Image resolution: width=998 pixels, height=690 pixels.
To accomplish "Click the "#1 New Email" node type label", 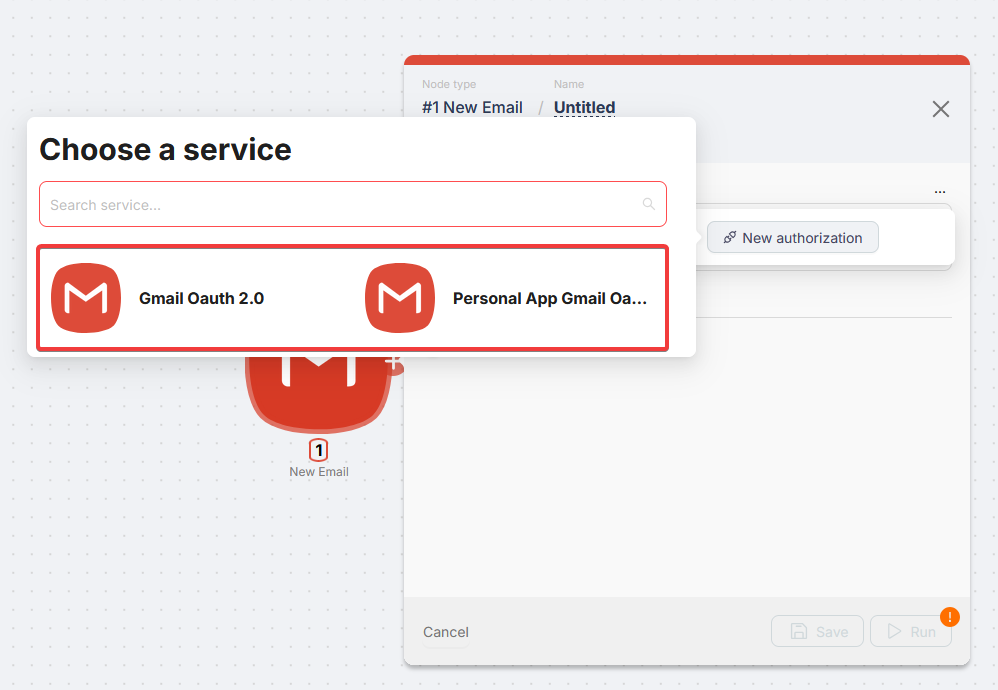I will coord(472,107).
